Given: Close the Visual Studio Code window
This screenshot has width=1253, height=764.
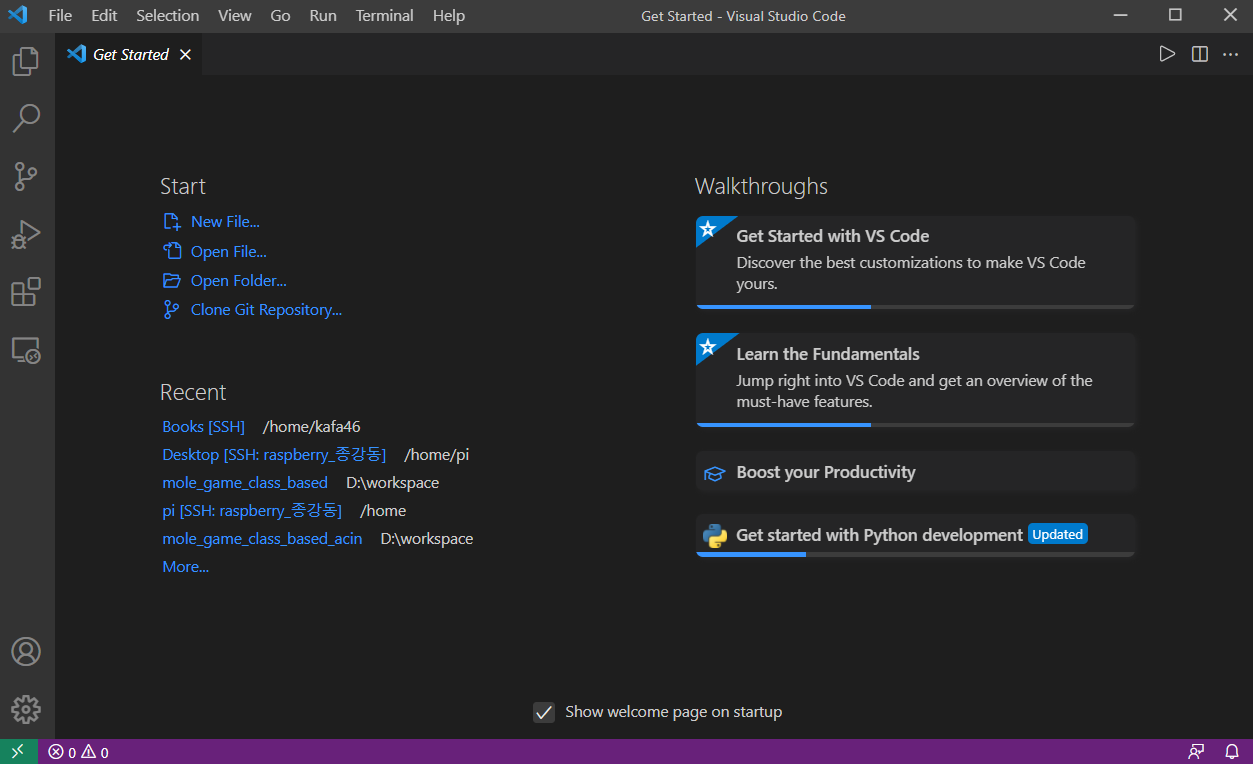Looking at the screenshot, I should 1229,15.
